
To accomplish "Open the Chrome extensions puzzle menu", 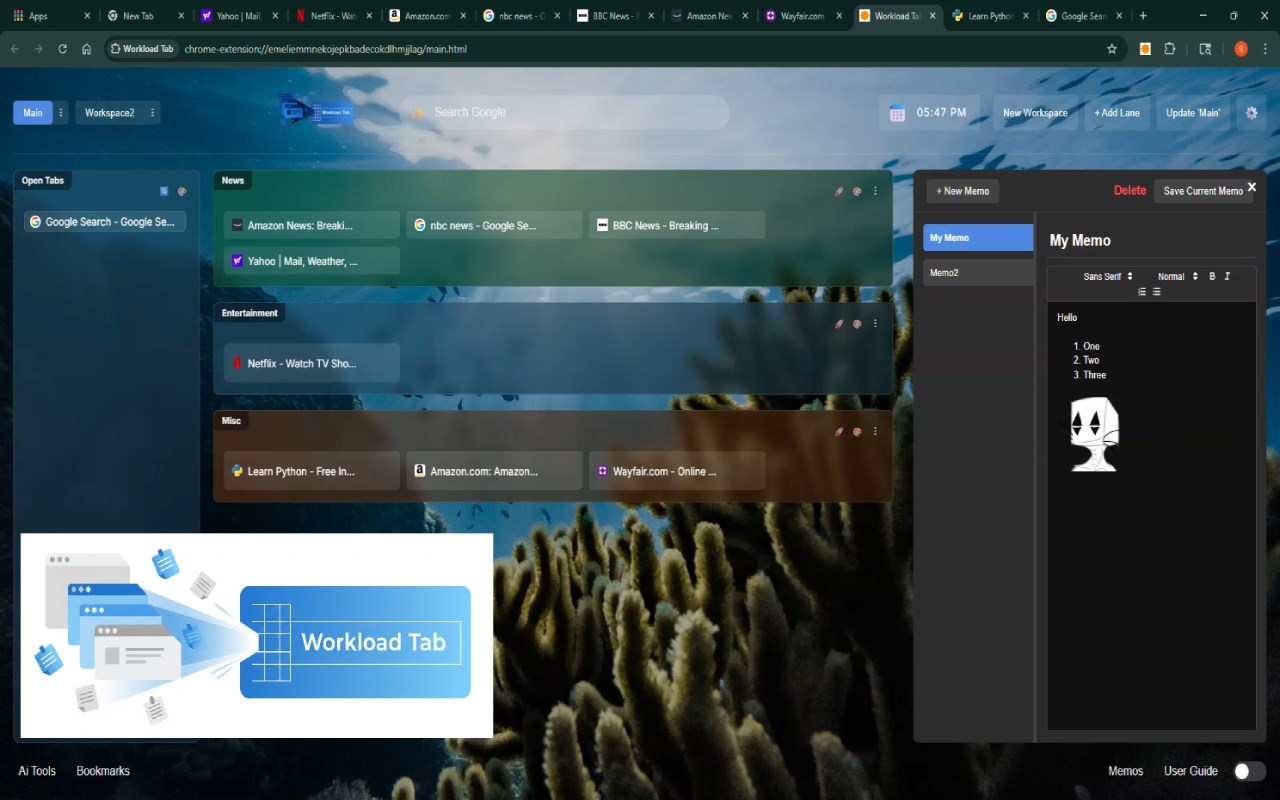I will tap(1170, 49).
